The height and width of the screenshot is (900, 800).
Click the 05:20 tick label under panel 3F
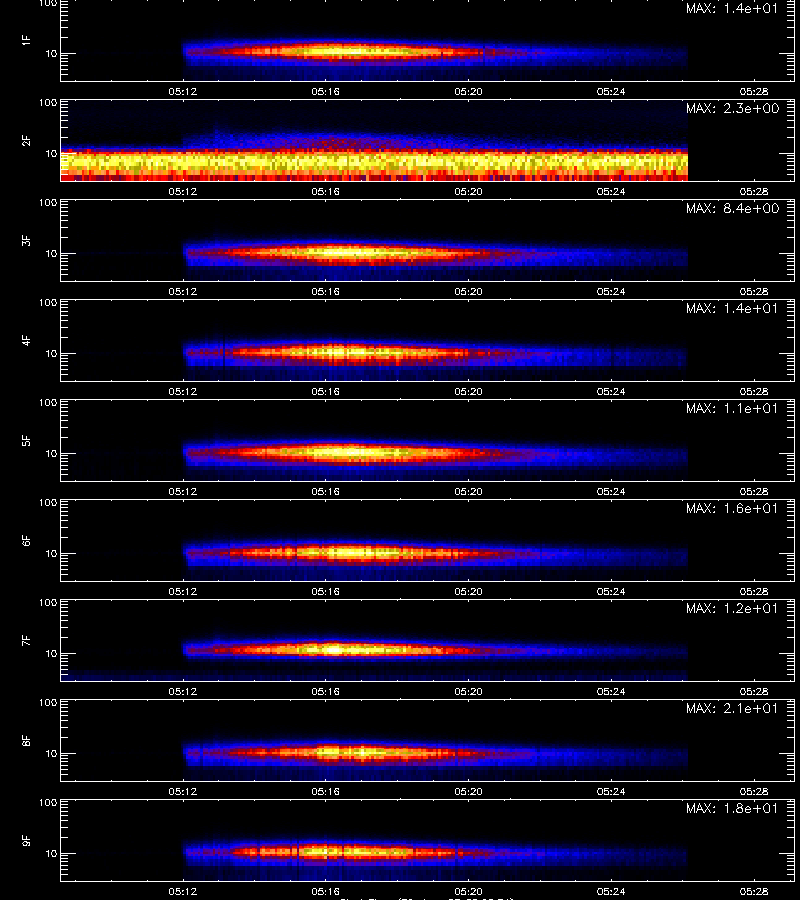(468, 292)
